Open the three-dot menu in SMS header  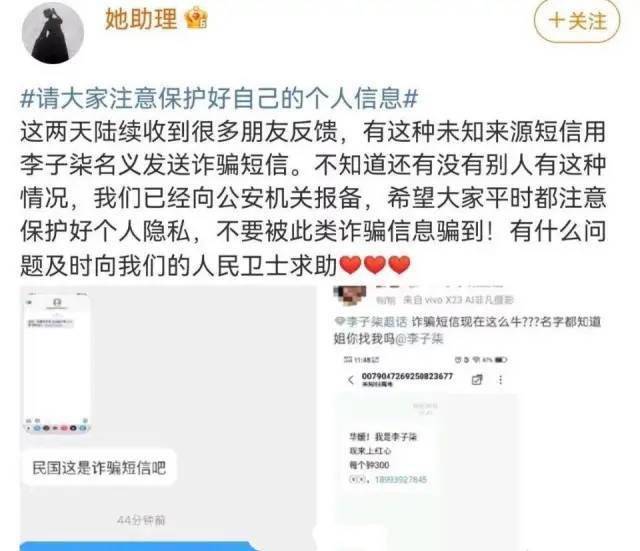pos(500,380)
